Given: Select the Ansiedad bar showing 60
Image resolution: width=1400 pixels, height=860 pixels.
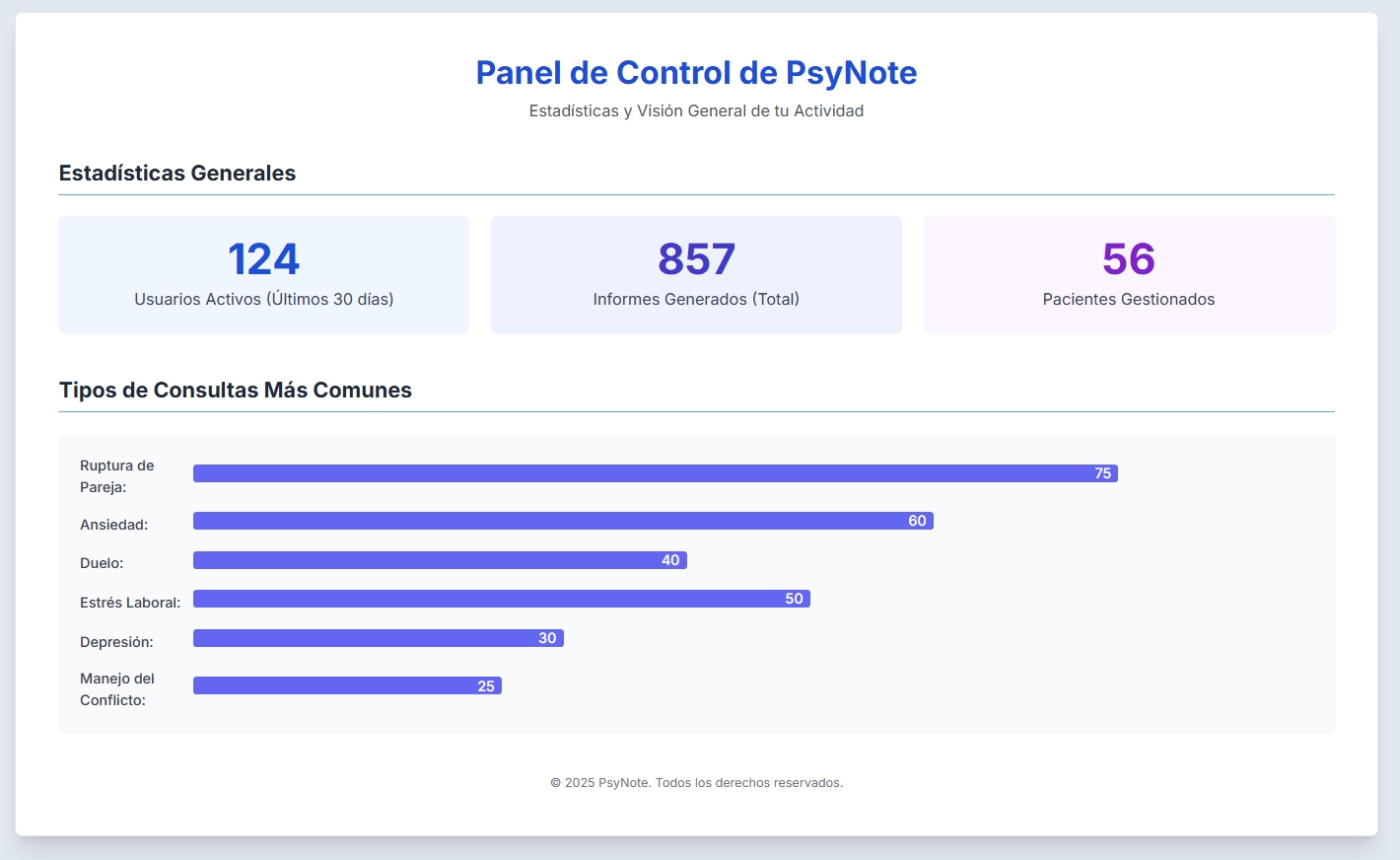Looking at the screenshot, I should pyautogui.click(x=562, y=521).
